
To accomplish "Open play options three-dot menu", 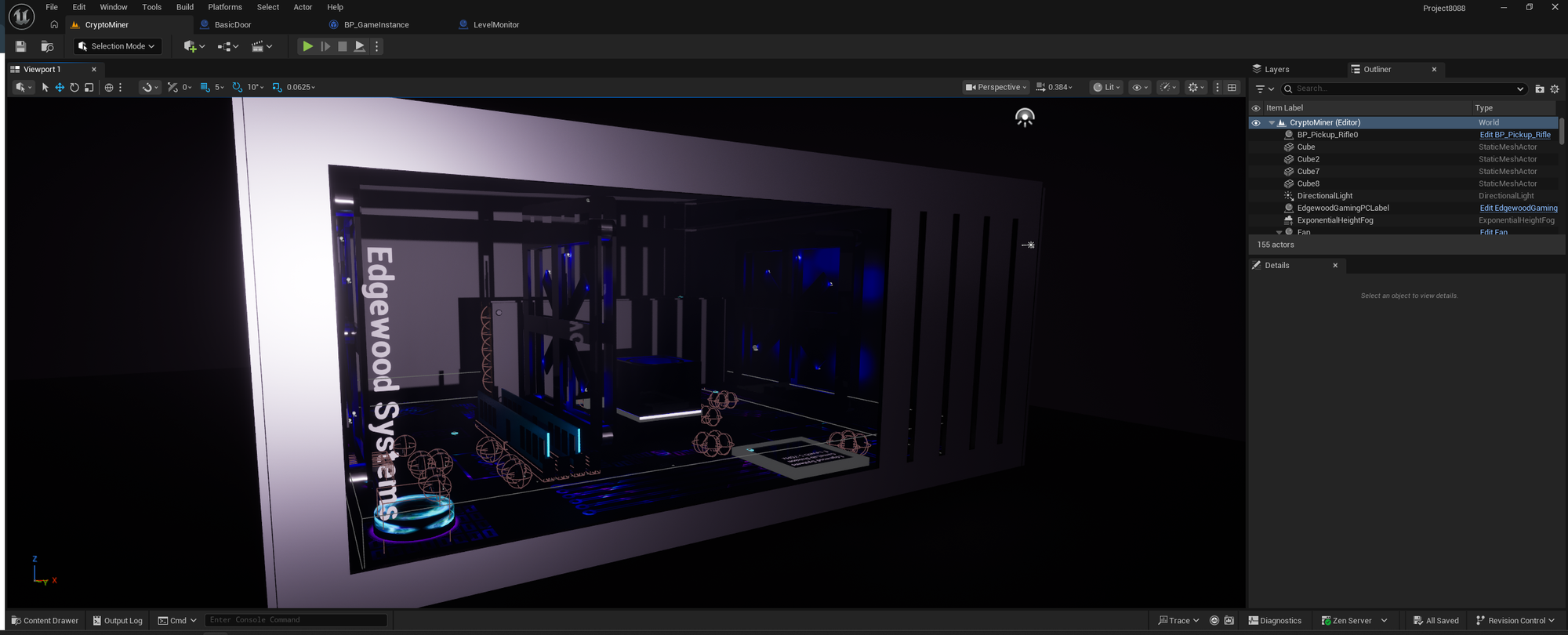I will pos(377,46).
